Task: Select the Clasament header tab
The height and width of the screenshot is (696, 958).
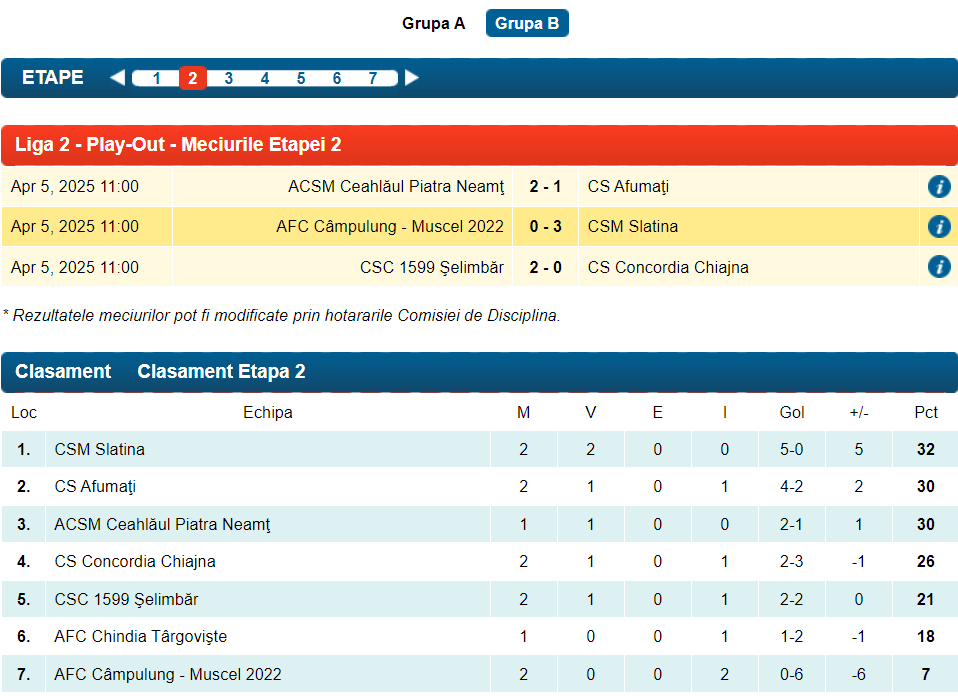Action: 63,372
